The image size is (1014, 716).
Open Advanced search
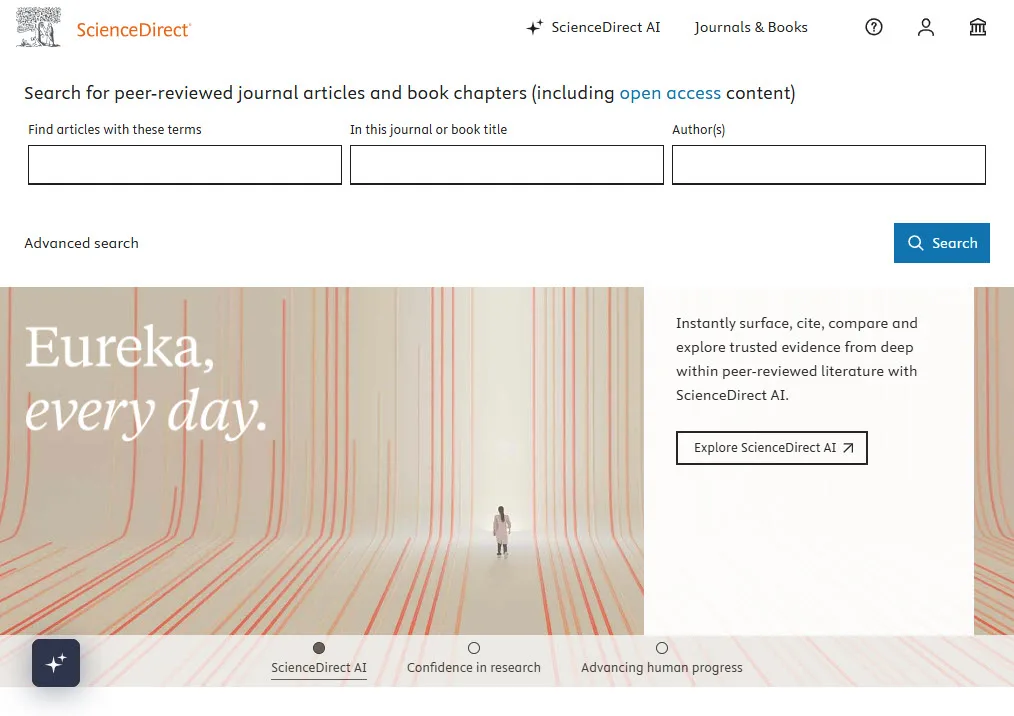click(x=81, y=243)
